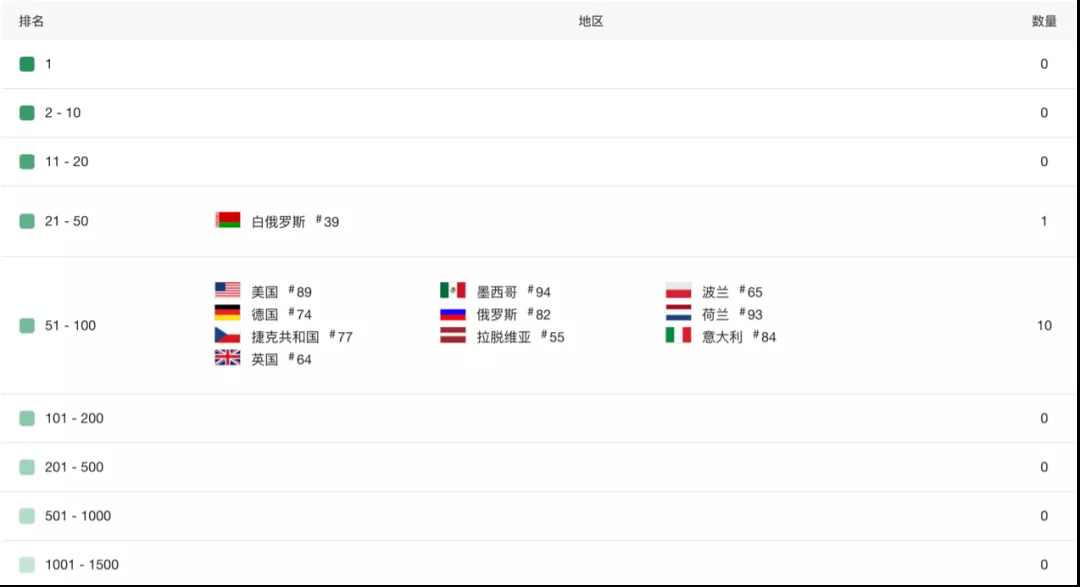
Task: Click the Russia flag icon
Action: [453, 313]
